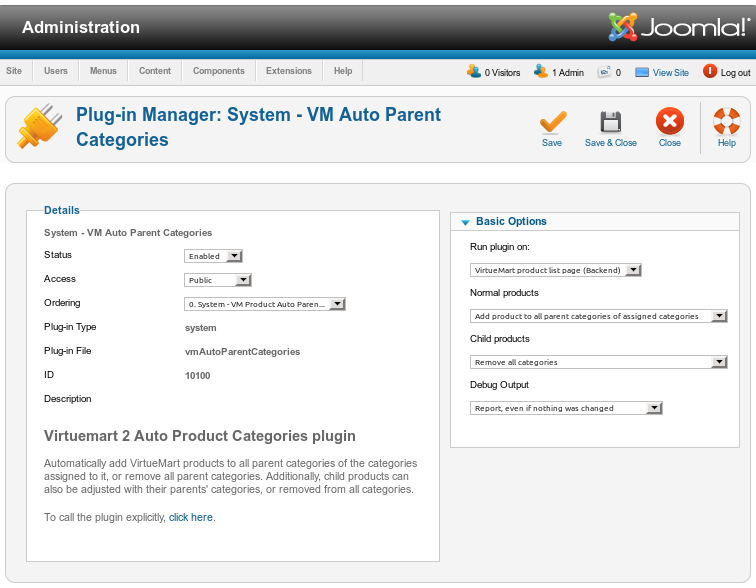Open the Normal products dropdown

click(x=598, y=316)
